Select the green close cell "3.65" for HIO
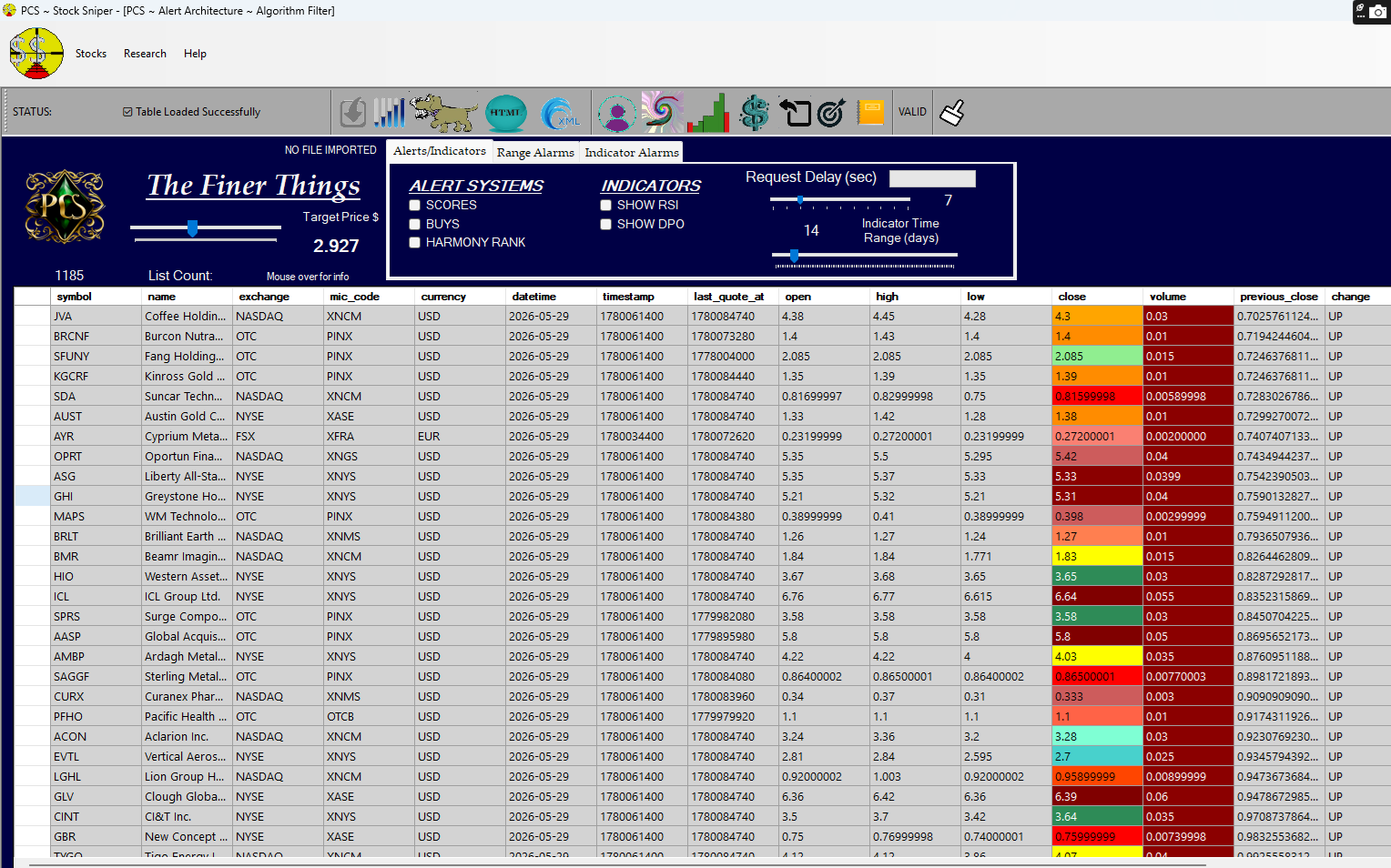The image size is (1391, 868). [1098, 577]
